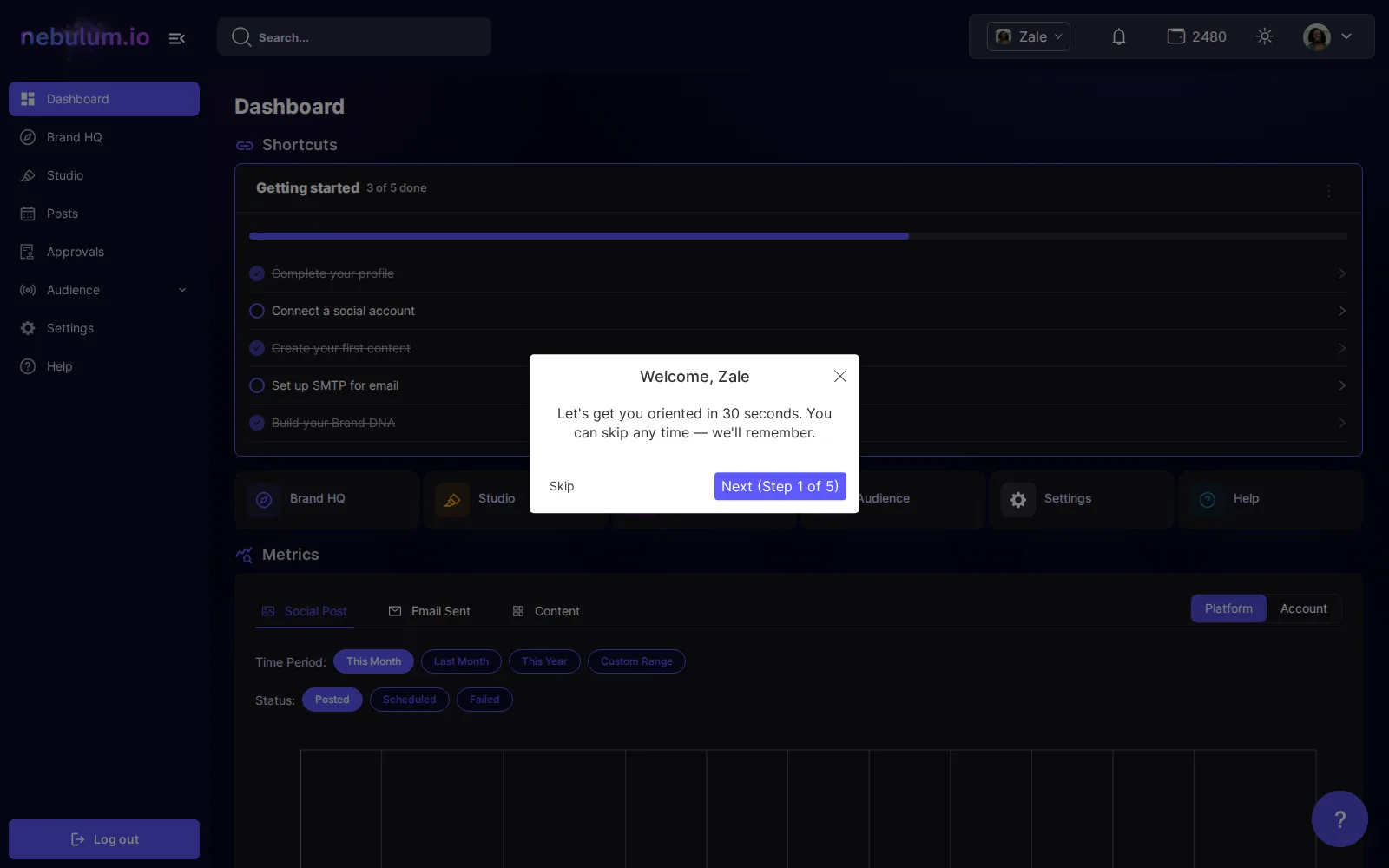
Task: Open Dashboard in sidebar
Action: [104, 99]
